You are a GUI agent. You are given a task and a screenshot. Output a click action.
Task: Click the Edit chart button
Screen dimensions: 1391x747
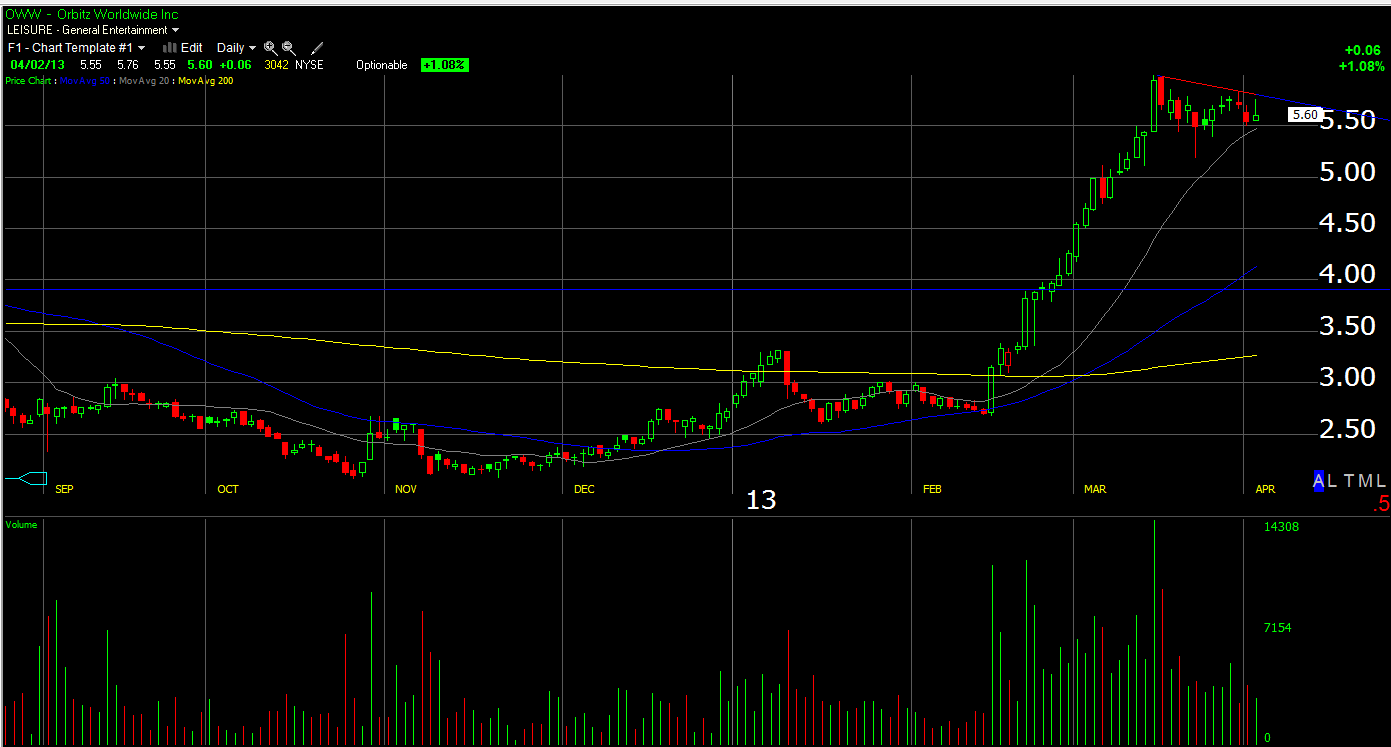pyautogui.click(x=191, y=47)
